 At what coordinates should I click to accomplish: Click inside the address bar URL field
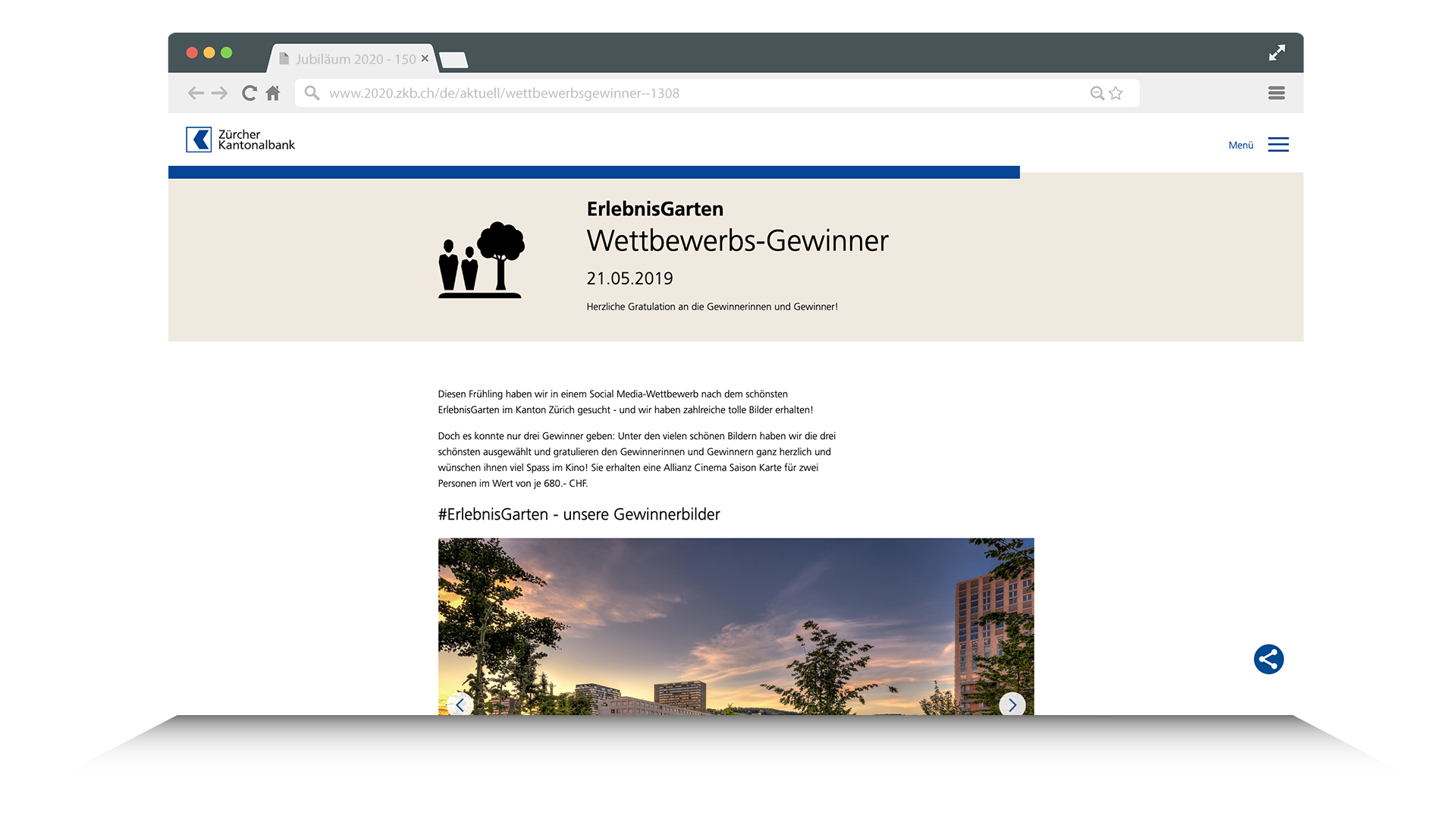click(x=531, y=93)
